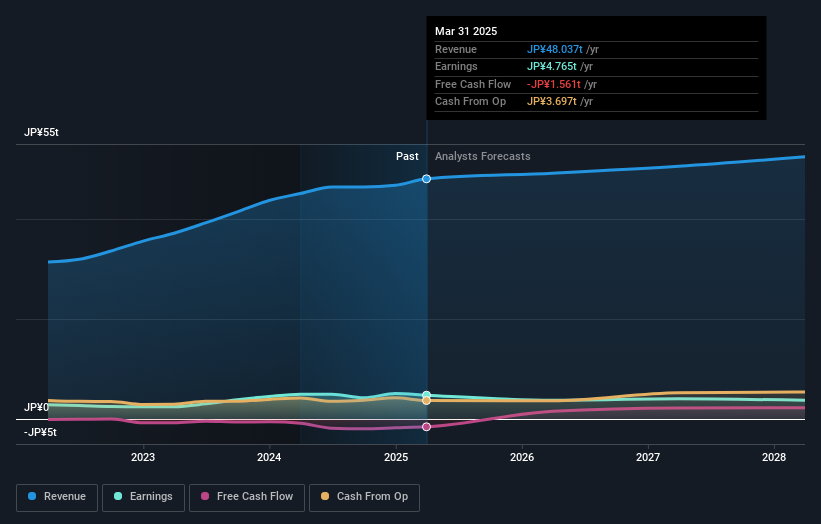Click the pink Free Cash Flow legend dot

point(205,496)
